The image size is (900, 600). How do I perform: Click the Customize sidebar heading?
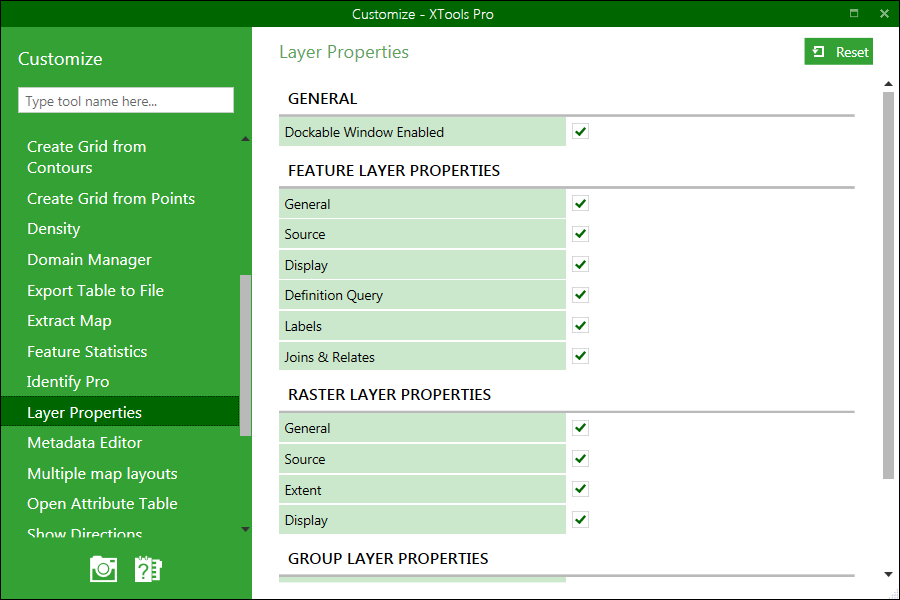pyautogui.click(x=60, y=59)
